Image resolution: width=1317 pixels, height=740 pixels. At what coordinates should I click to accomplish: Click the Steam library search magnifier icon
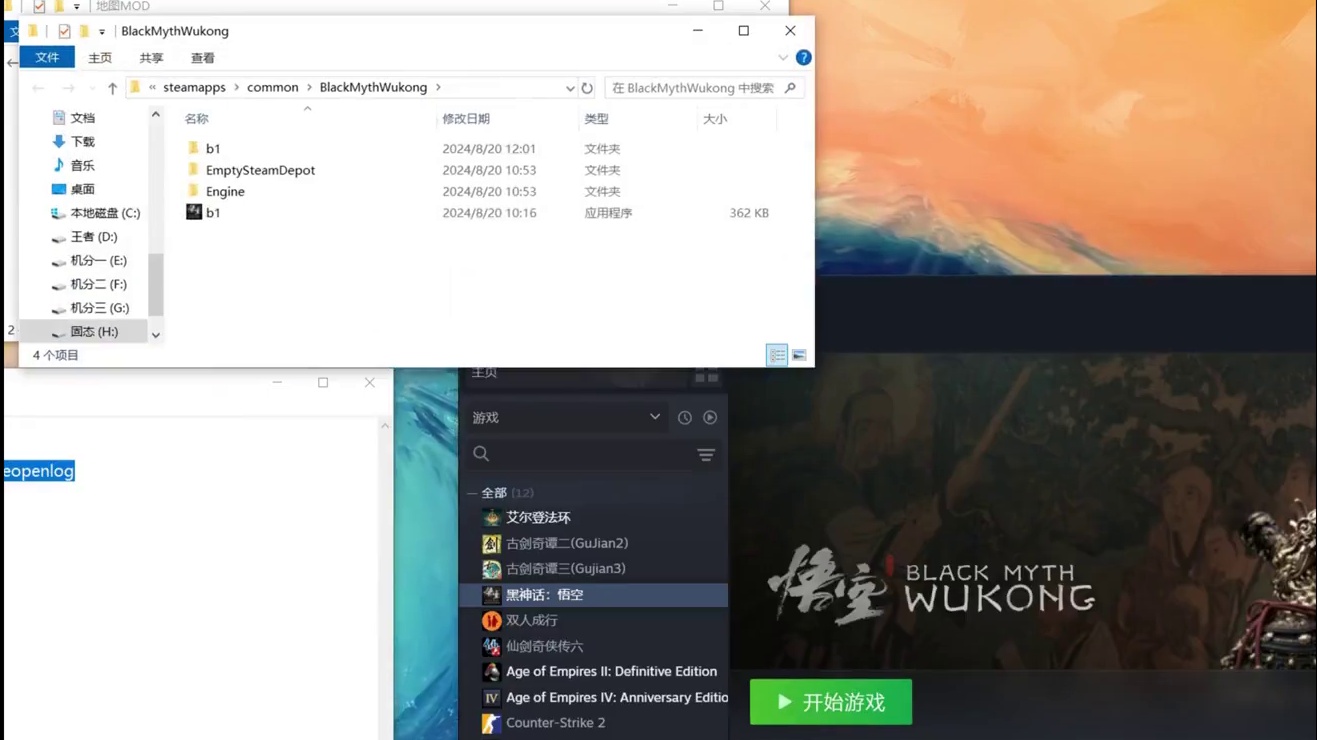[481, 453]
